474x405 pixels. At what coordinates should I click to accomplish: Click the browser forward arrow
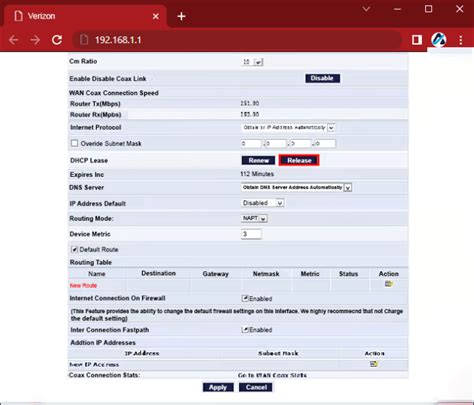tap(35, 40)
